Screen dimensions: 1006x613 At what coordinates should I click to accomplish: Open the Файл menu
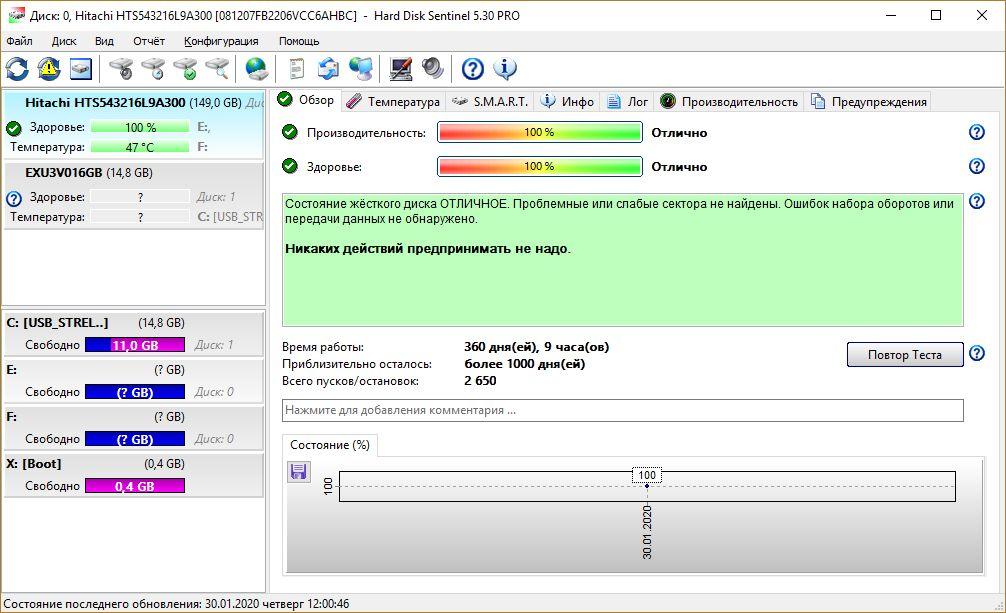[x=19, y=41]
